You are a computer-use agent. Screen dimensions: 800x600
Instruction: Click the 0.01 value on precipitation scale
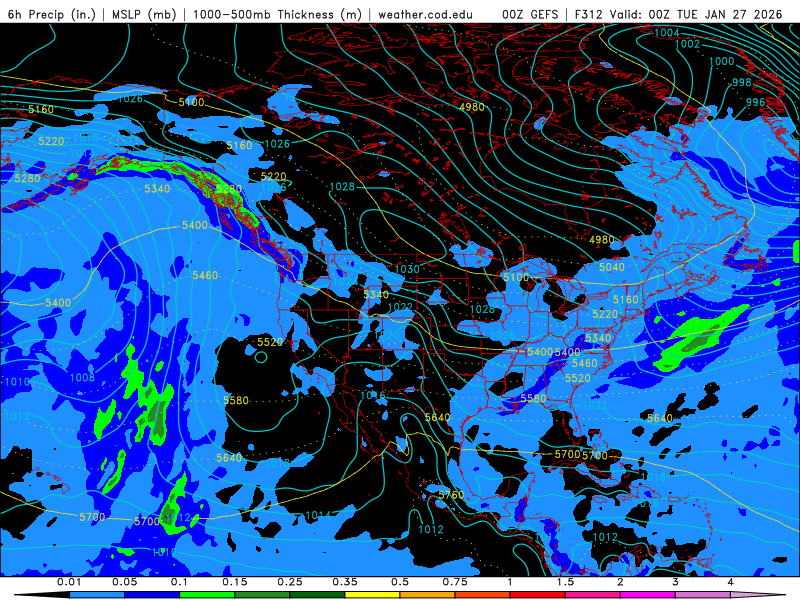tap(69, 582)
